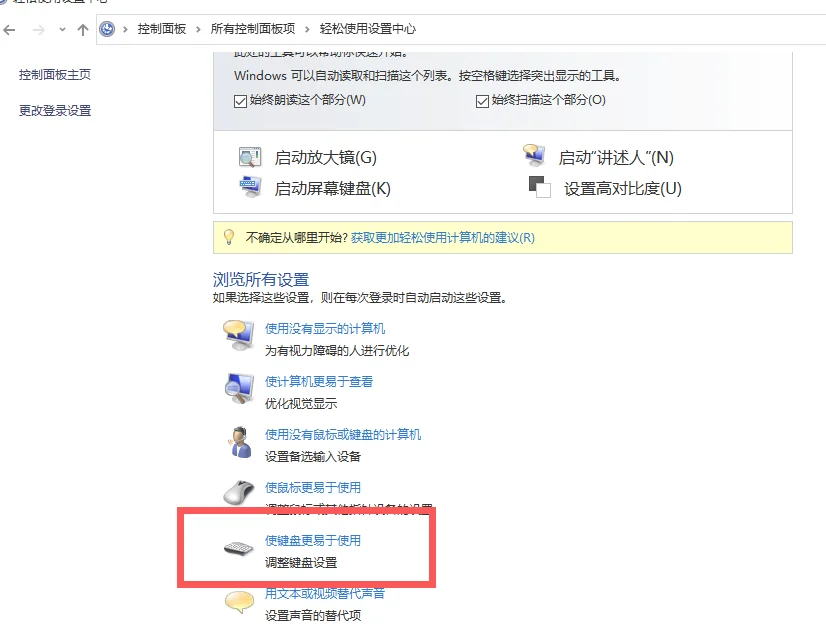Go back with the back arrow
826x635 pixels.
9,30
